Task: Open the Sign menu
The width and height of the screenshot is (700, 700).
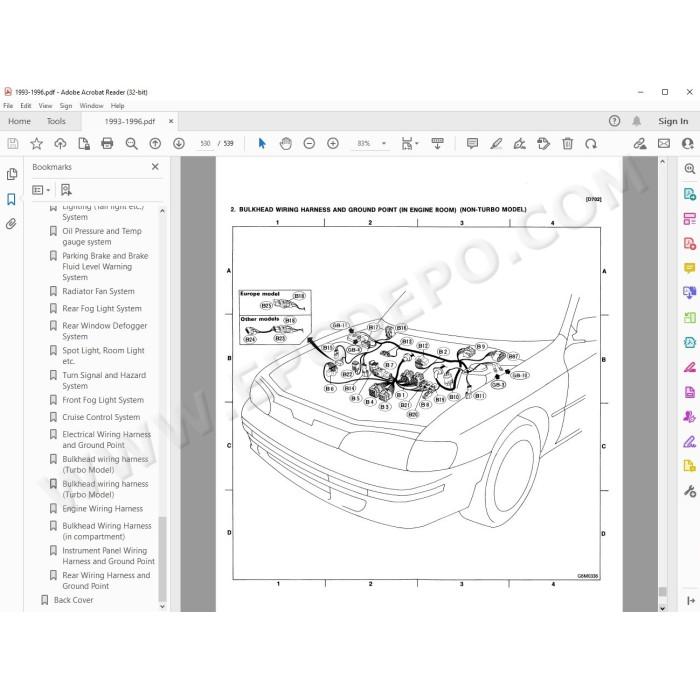Action: point(66,106)
